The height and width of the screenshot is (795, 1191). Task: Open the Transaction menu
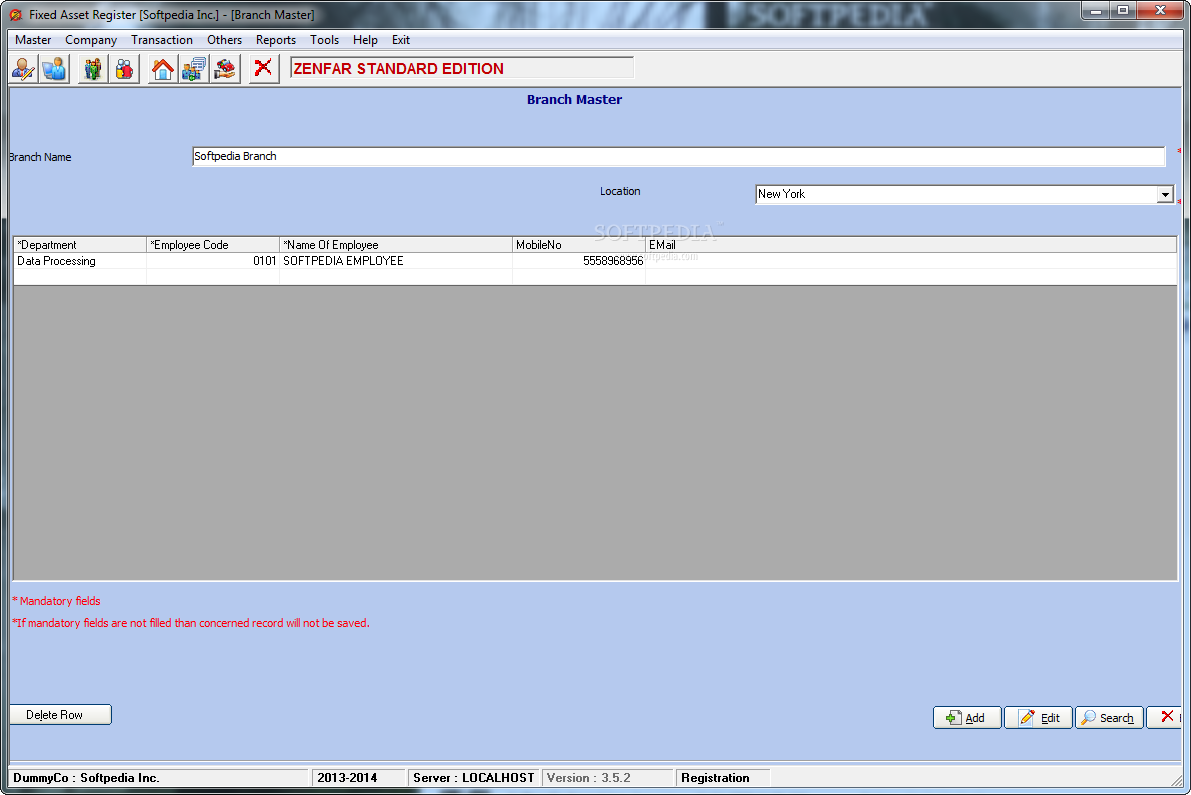[162, 39]
